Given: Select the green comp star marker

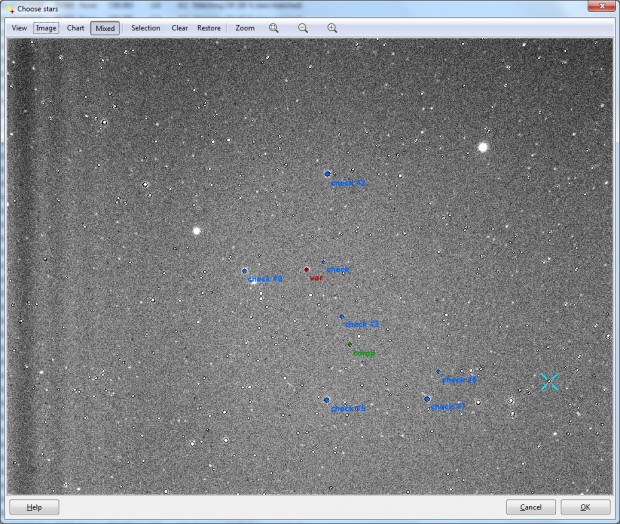Looking at the screenshot, I should [x=349, y=344].
